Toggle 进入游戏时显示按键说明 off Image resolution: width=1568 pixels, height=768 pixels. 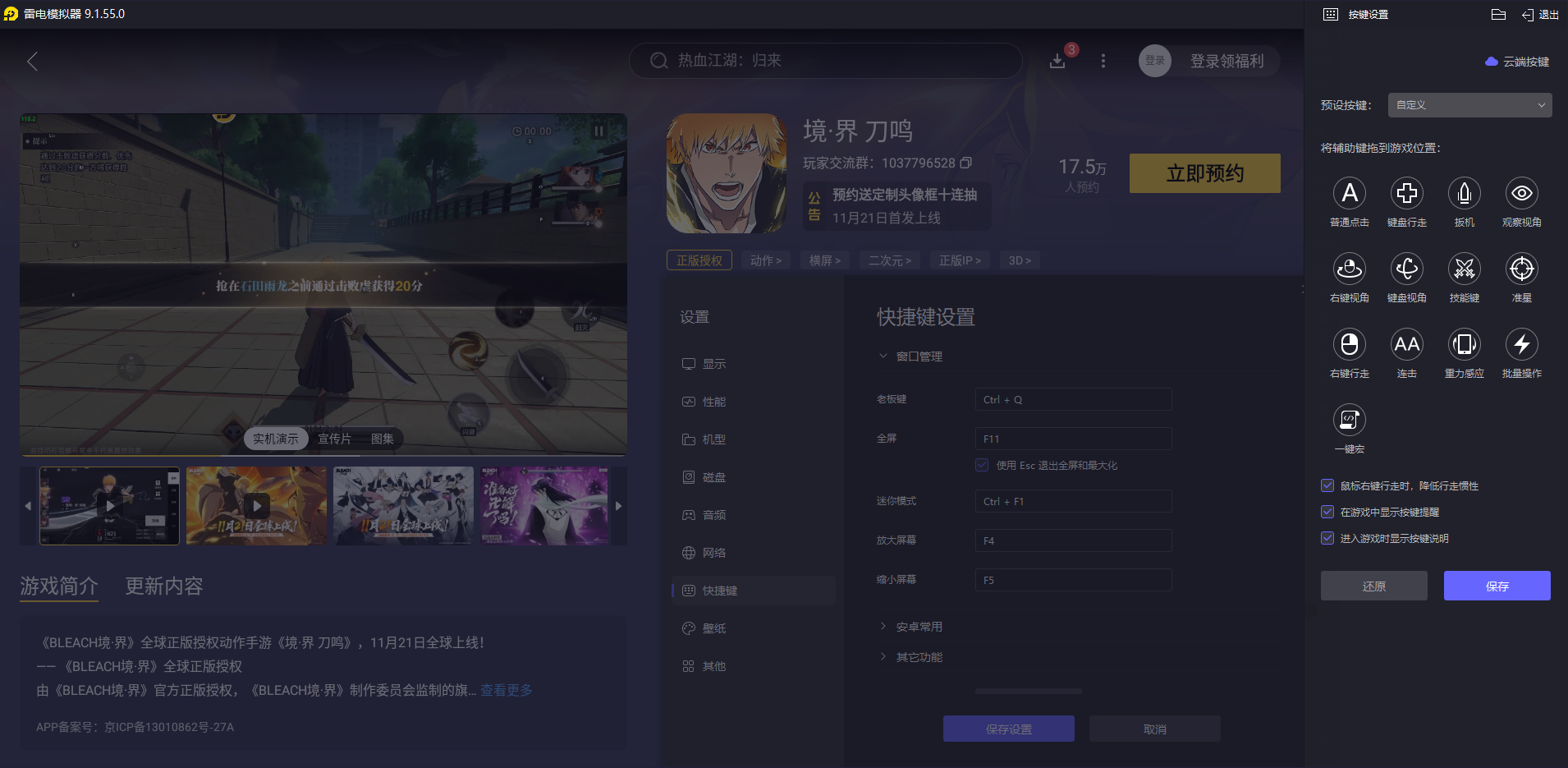[1327, 538]
